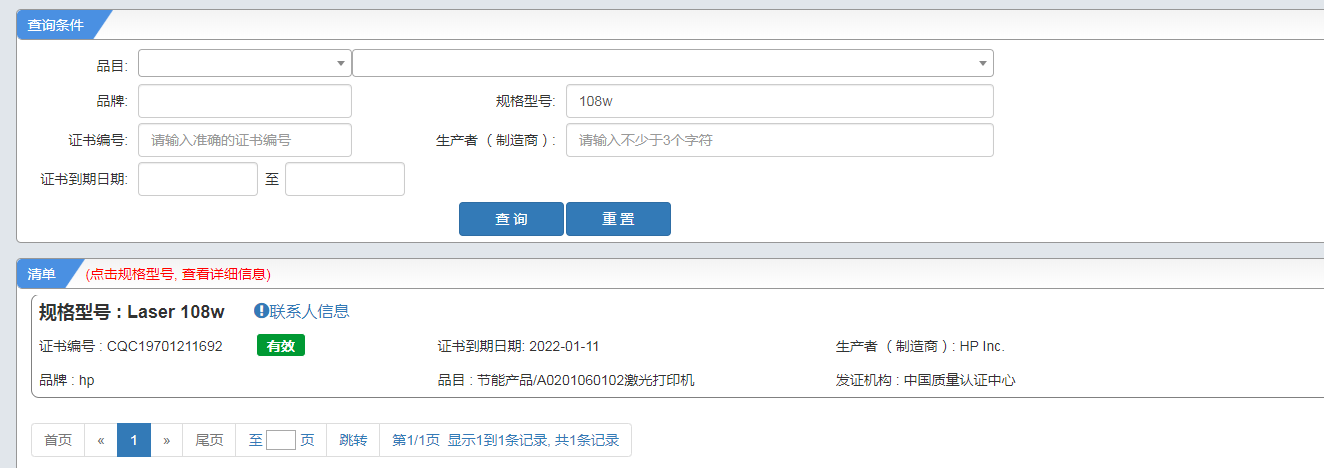Click the 节能产品/A0201060102激光打印机 text

pyautogui.click(x=585, y=380)
